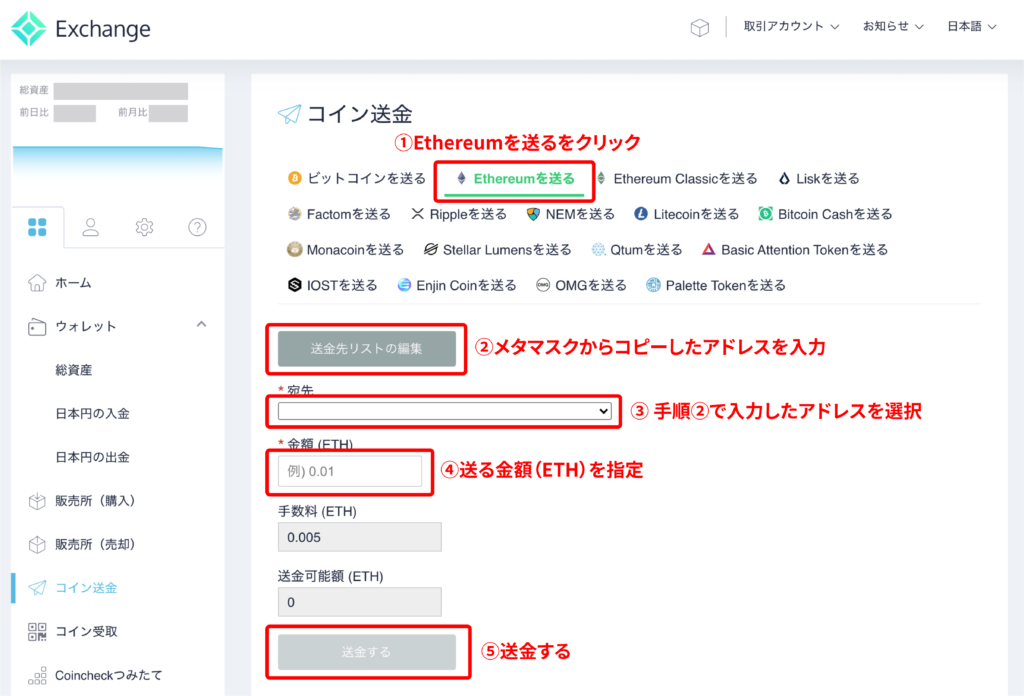Click the 販売所（購入） box icon
This screenshot has height=696, width=1024.
tap(37, 501)
